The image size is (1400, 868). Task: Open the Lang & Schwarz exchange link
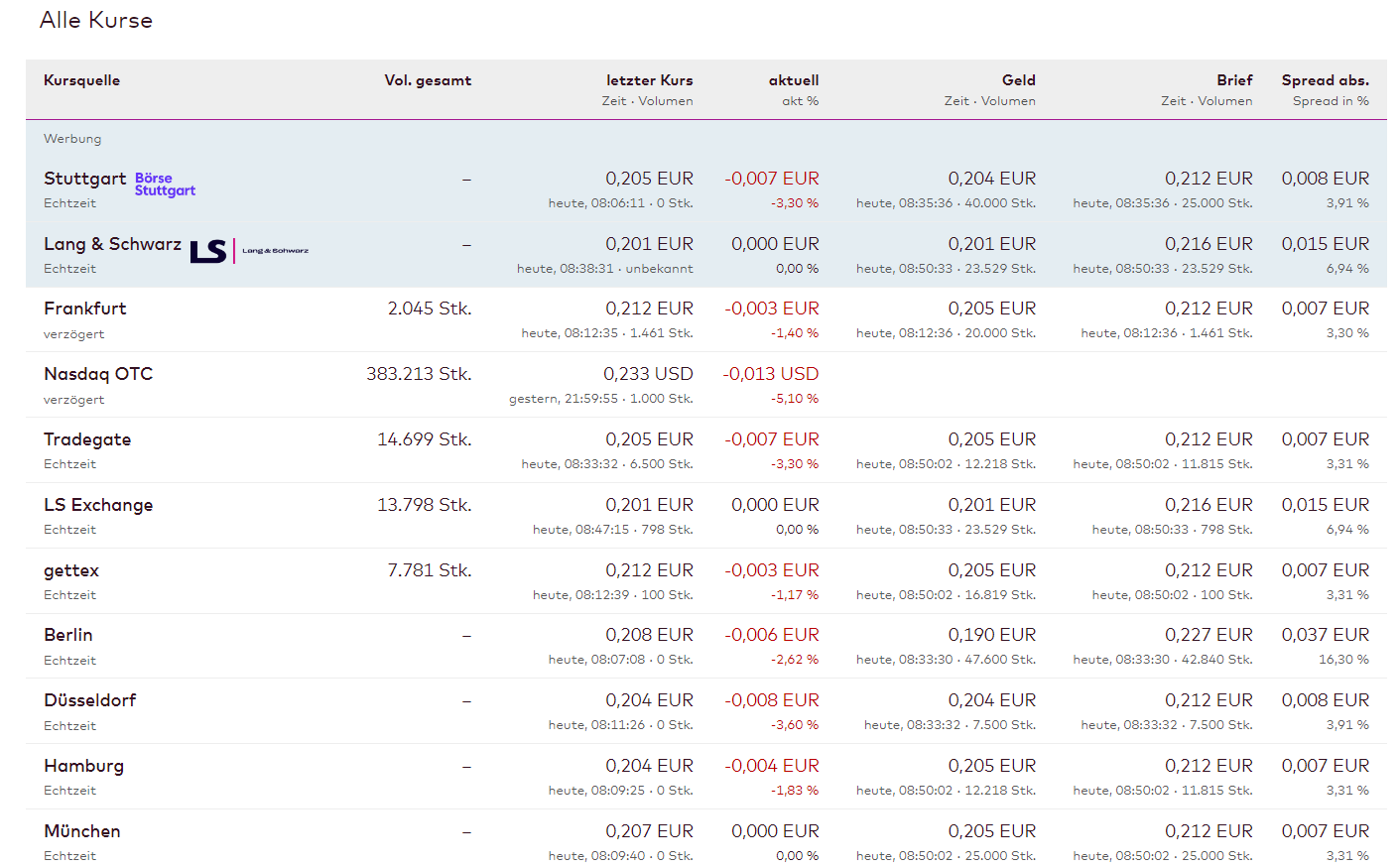112,244
